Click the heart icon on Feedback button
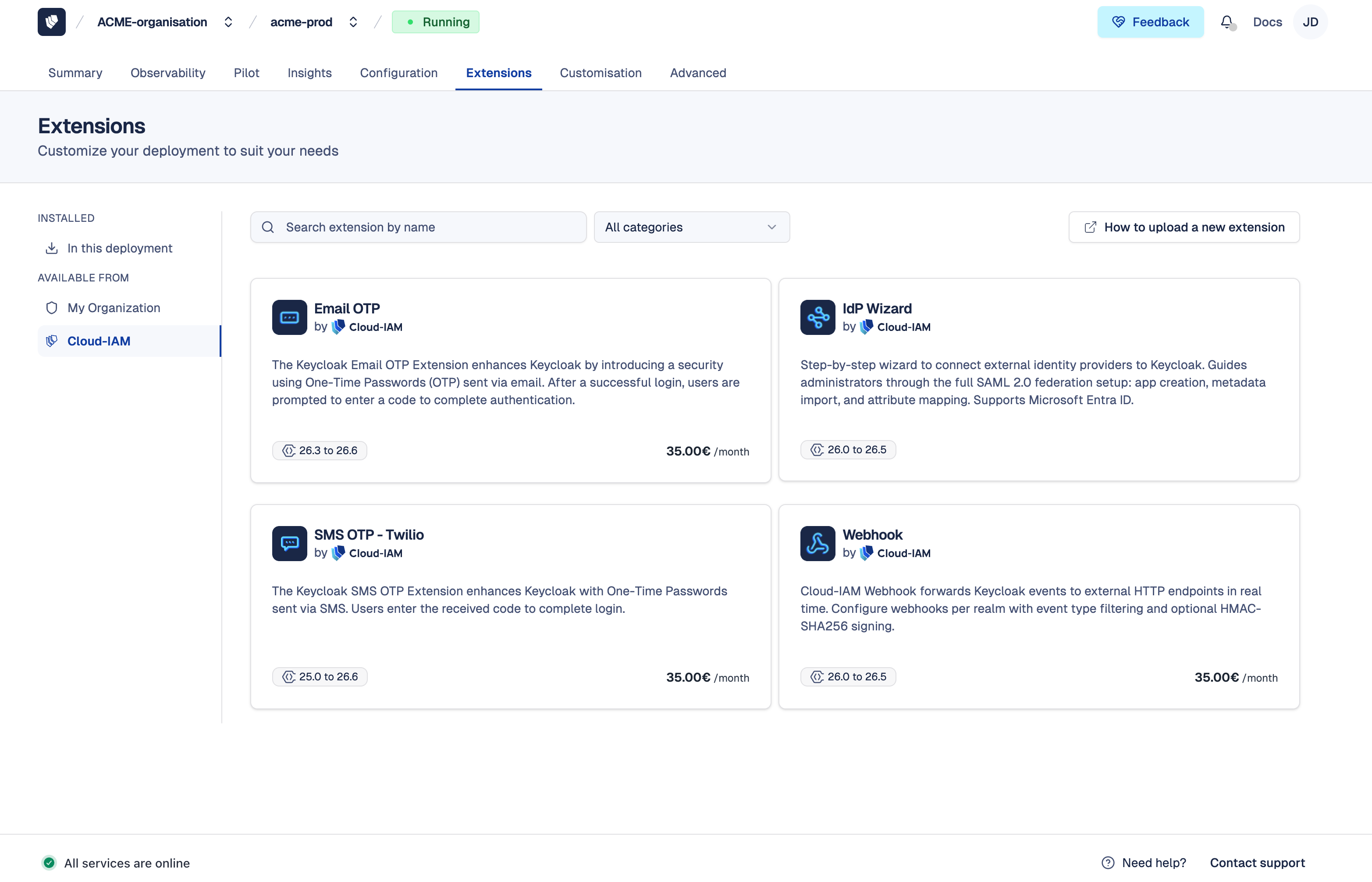 click(x=1118, y=22)
